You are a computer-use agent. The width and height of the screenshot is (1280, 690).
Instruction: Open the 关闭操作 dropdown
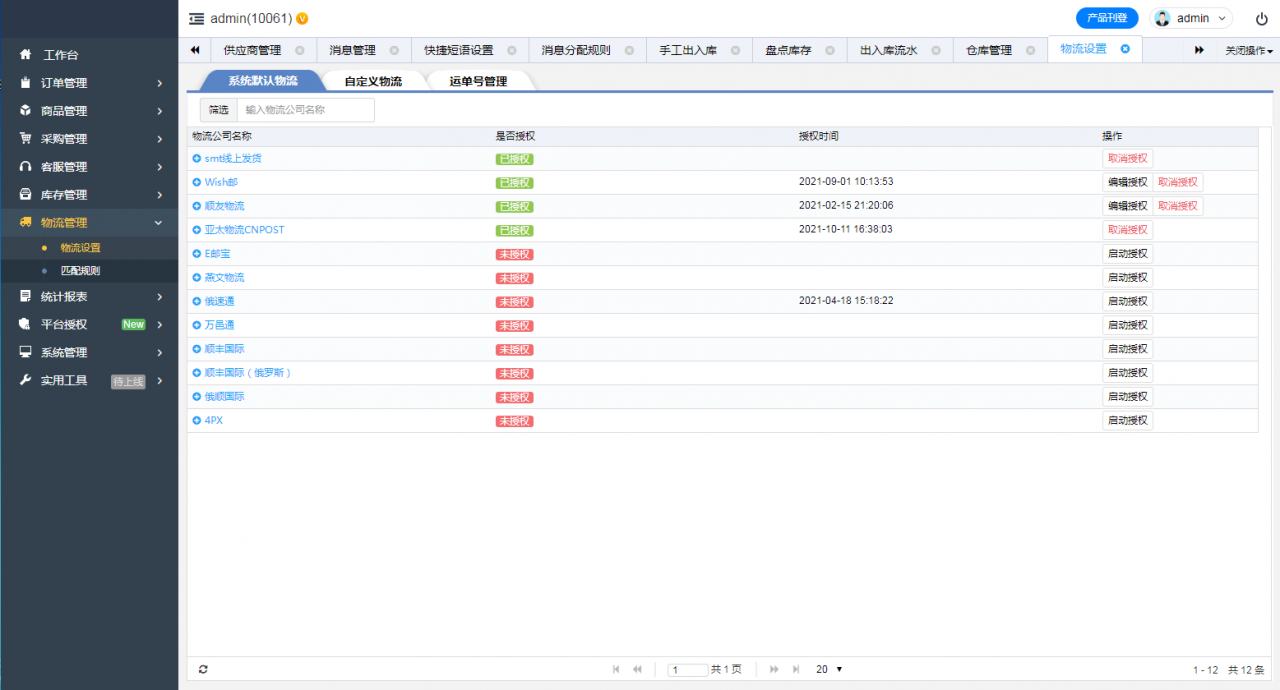tap(1248, 50)
